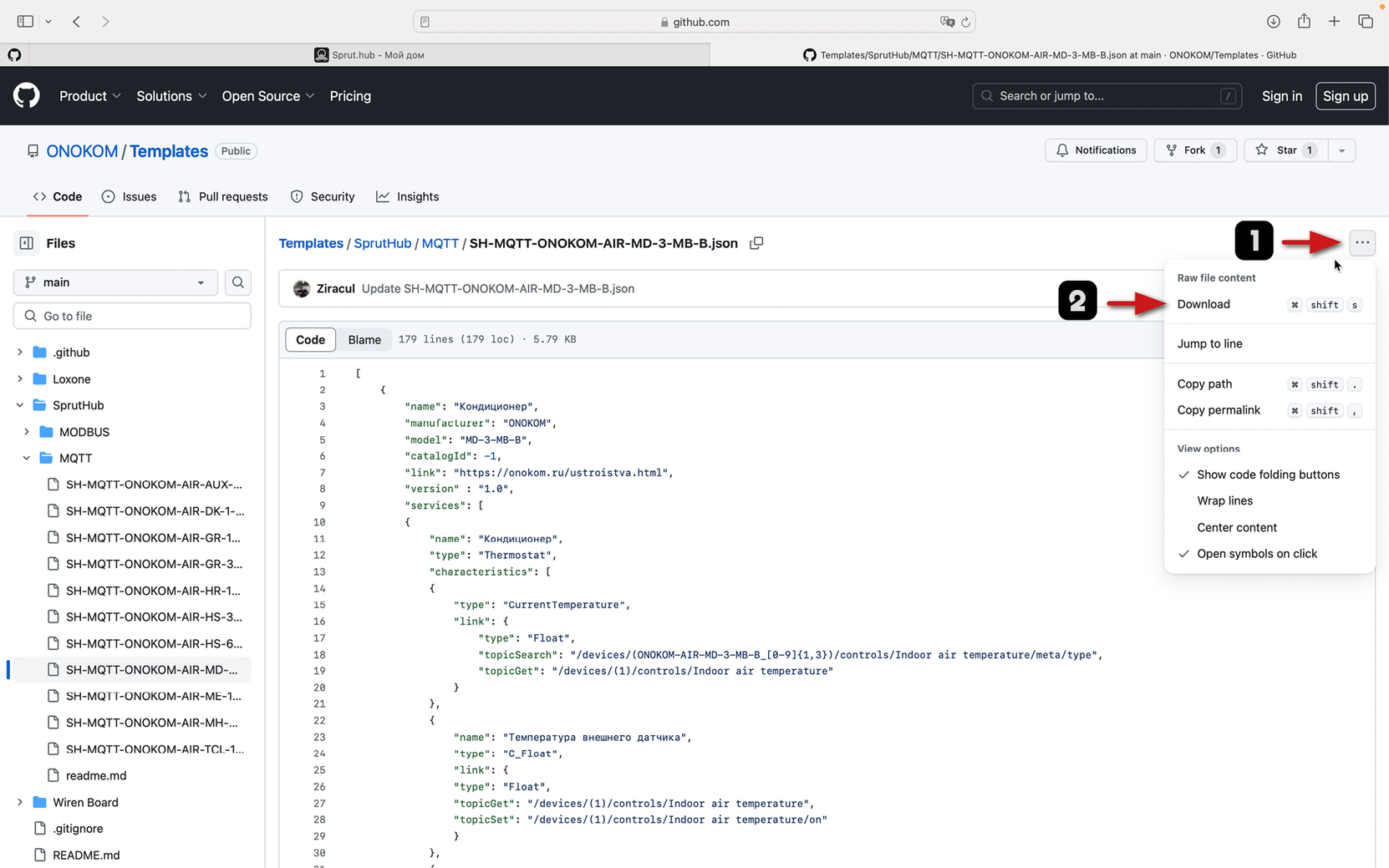Click the Safari downloads icon
The width and height of the screenshot is (1389, 868).
(x=1273, y=22)
